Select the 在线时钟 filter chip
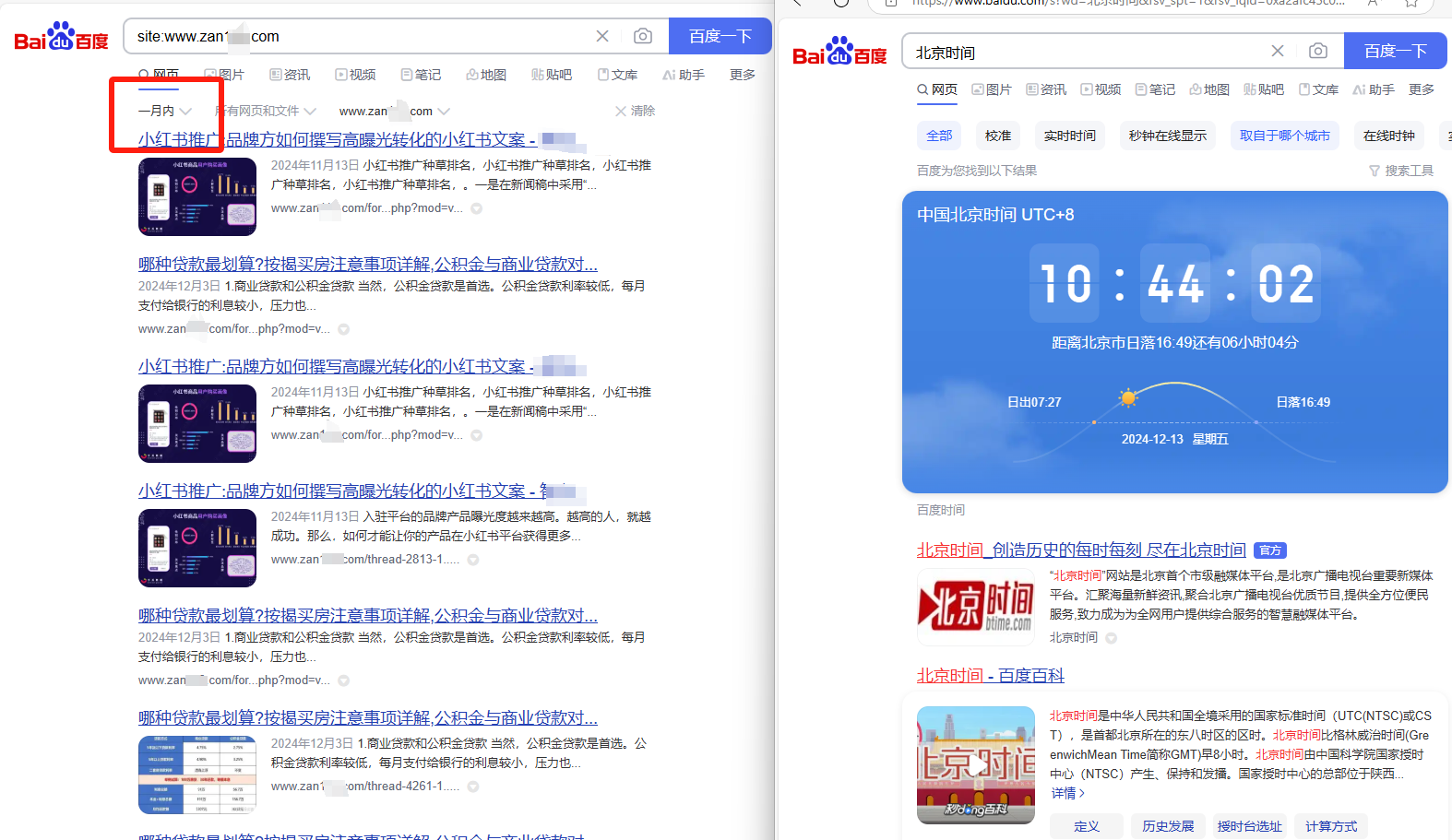The height and width of the screenshot is (840, 1452). (x=1389, y=136)
